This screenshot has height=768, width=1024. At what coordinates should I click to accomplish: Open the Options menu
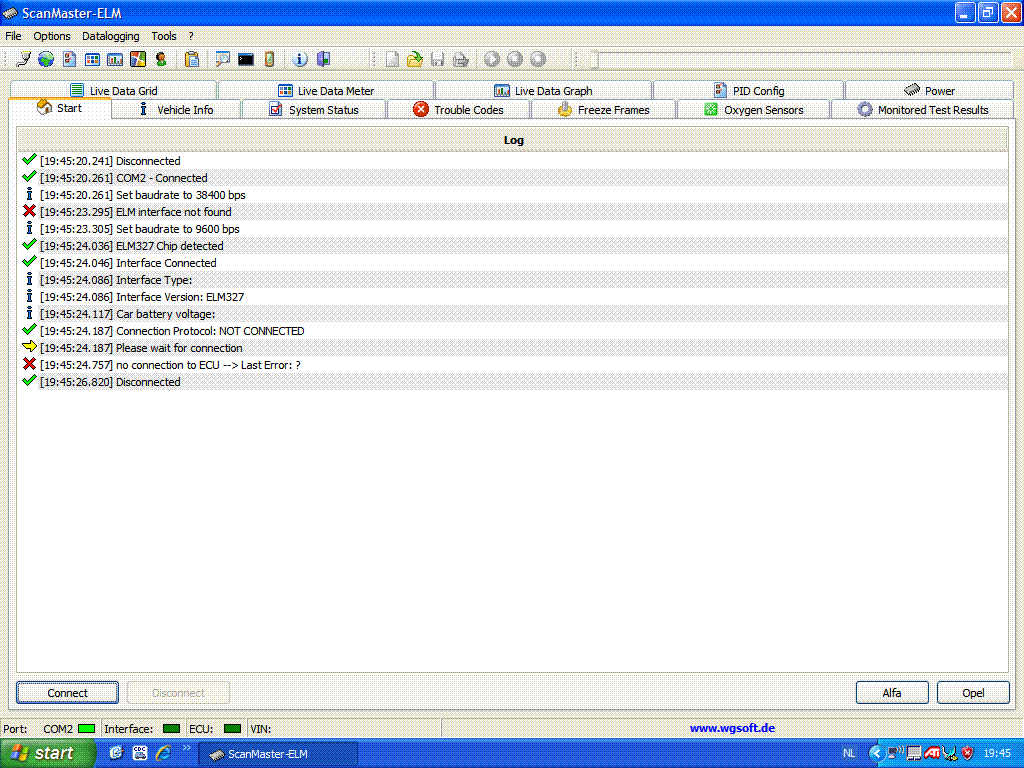[52, 36]
